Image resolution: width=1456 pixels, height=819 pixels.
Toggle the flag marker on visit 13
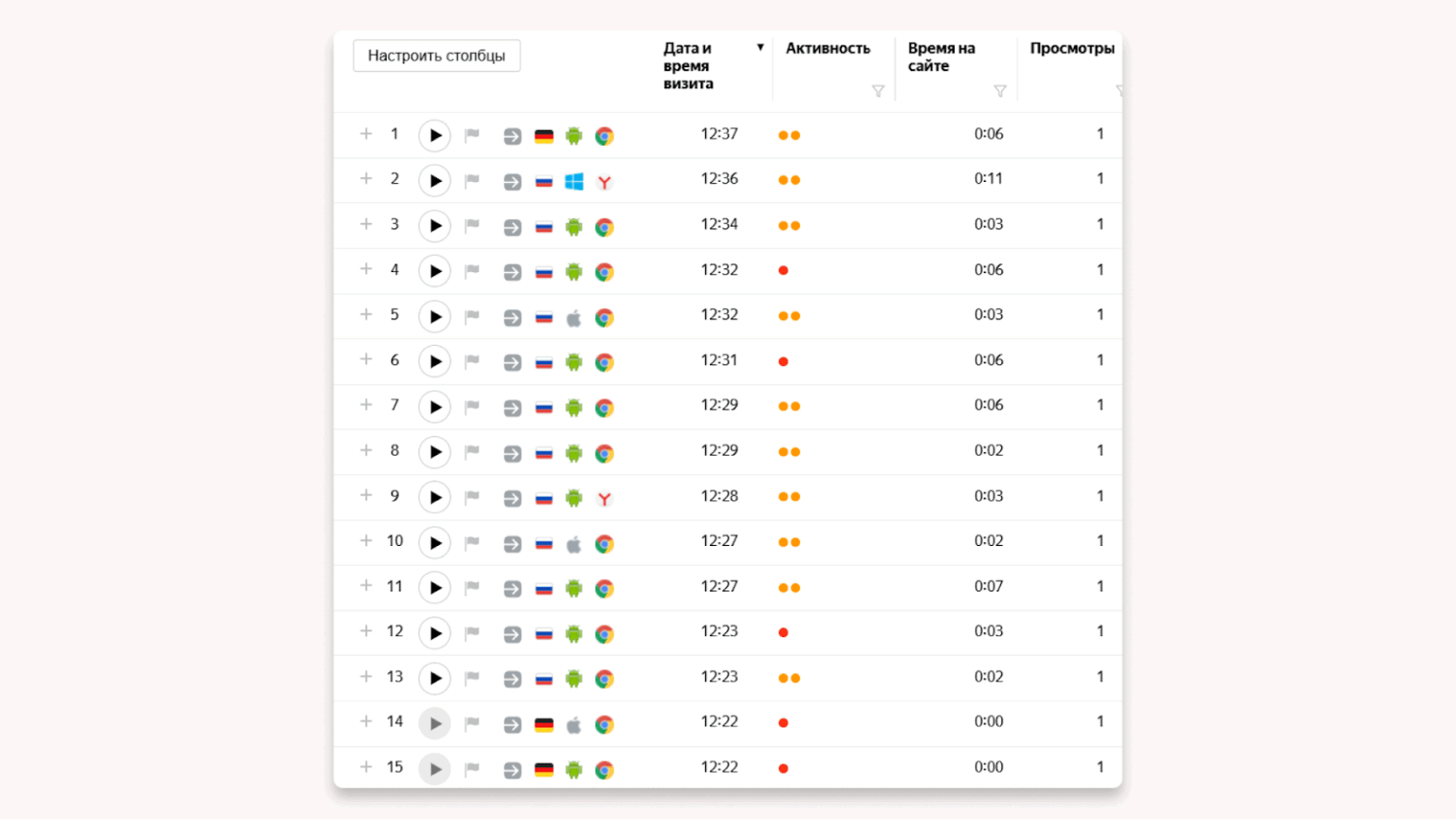pyautogui.click(x=472, y=678)
